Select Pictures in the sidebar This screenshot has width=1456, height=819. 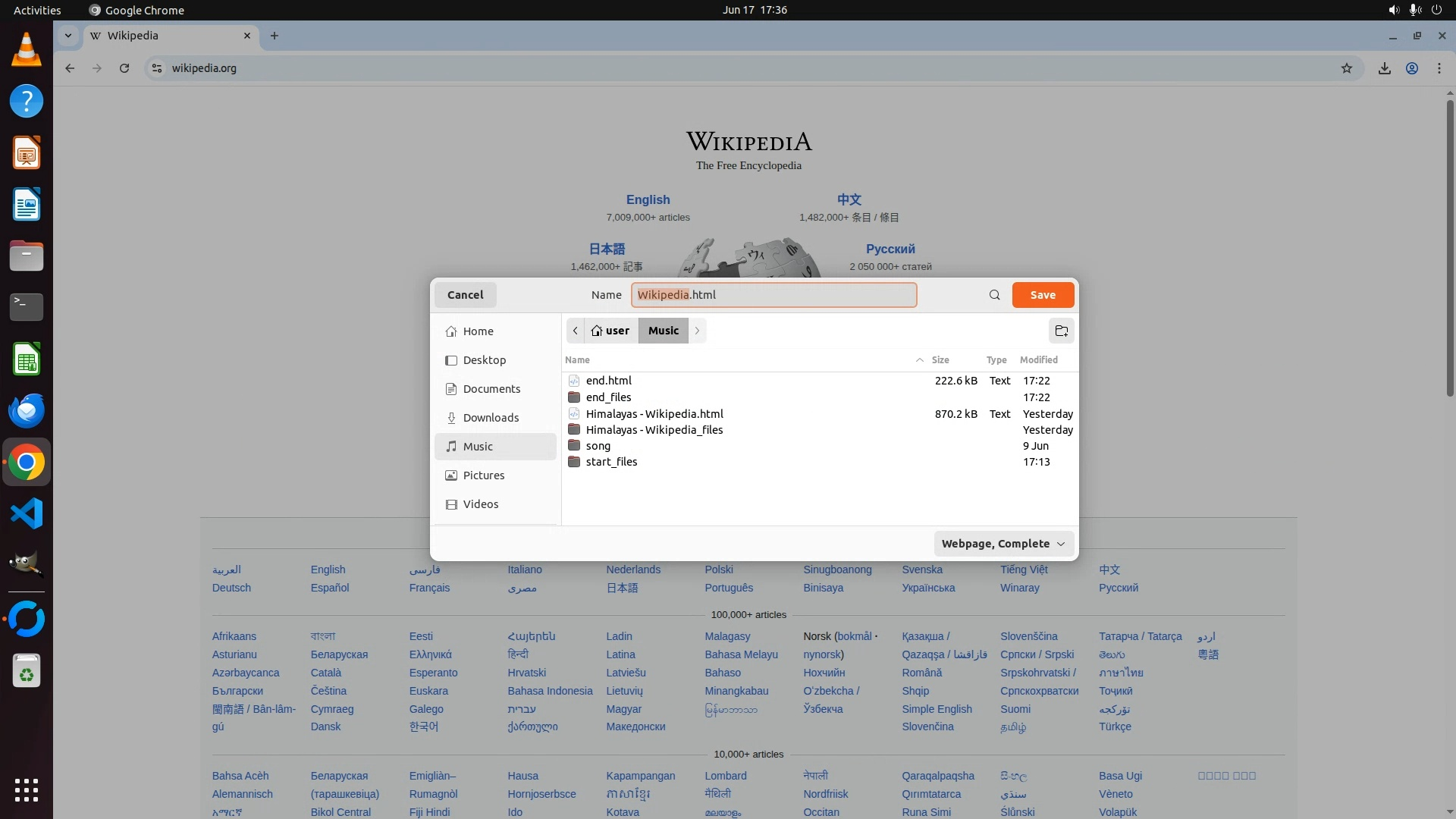483,475
